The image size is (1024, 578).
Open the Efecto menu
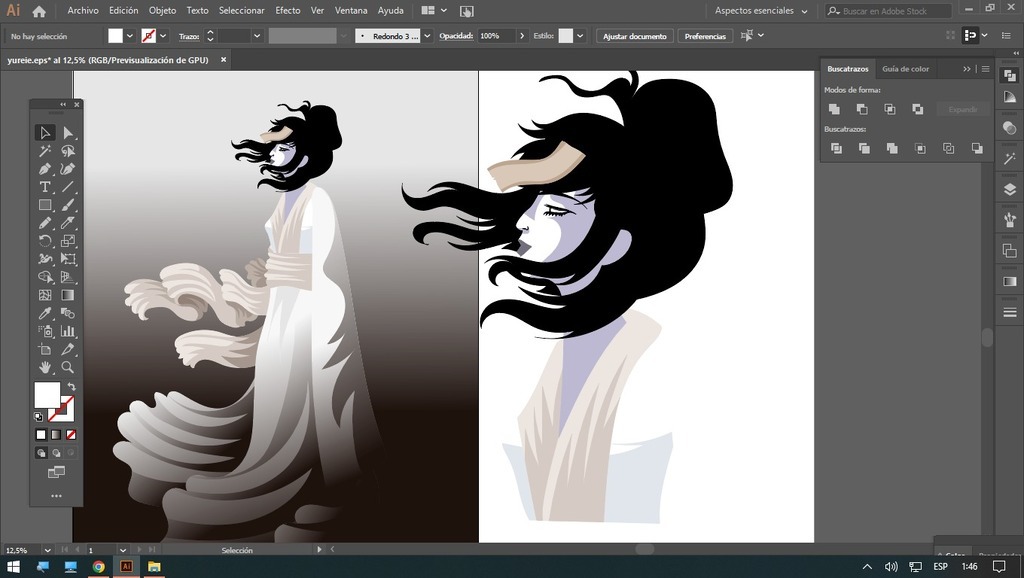287,11
